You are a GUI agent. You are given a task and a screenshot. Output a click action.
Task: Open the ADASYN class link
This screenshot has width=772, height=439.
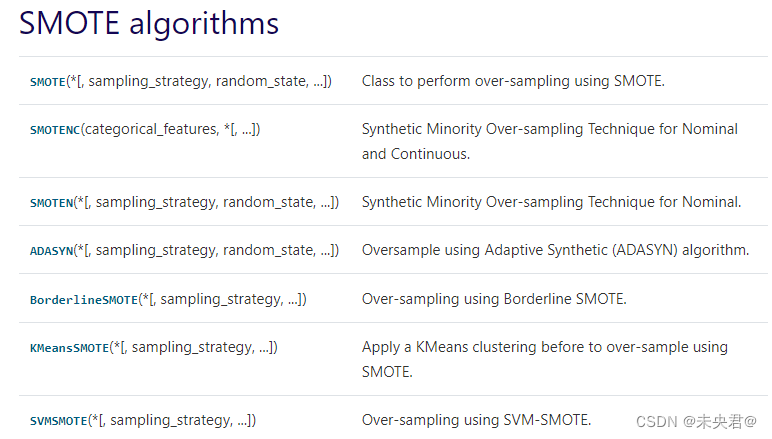coord(51,251)
